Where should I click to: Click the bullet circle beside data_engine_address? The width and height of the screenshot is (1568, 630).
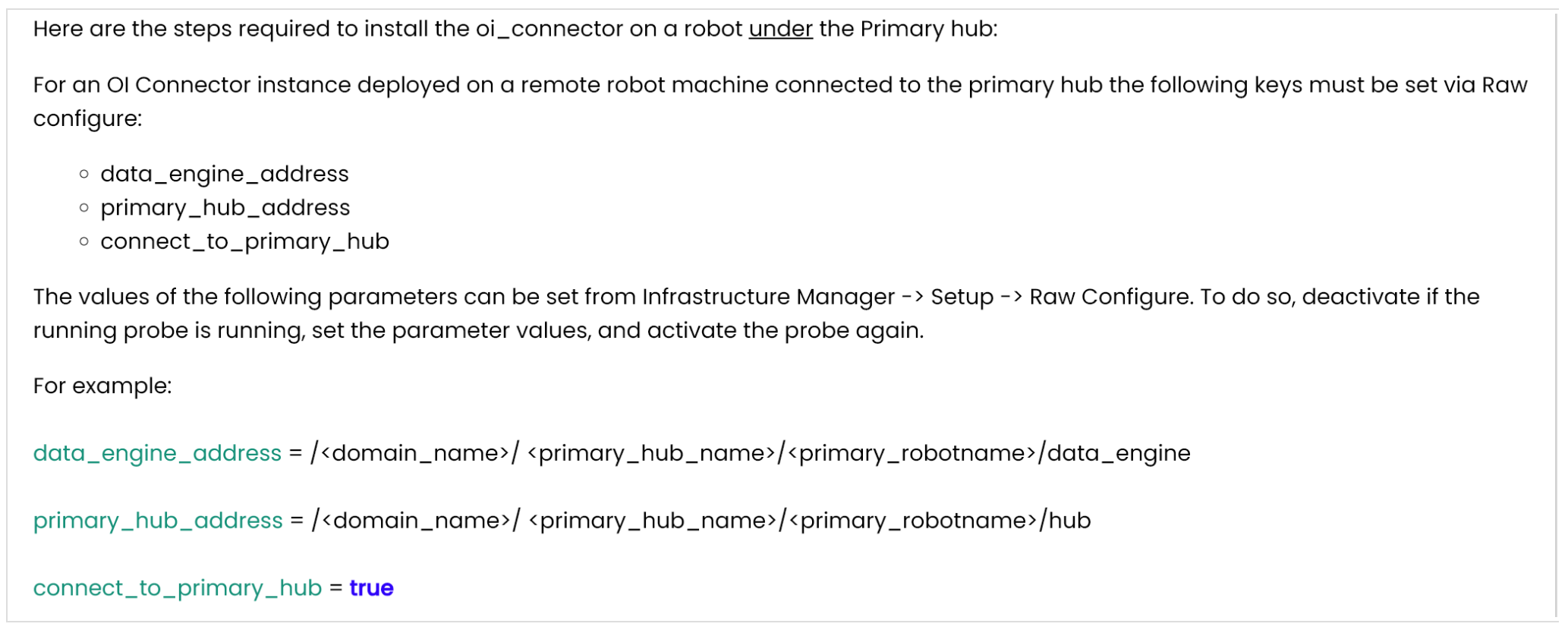pyautogui.click(x=84, y=175)
